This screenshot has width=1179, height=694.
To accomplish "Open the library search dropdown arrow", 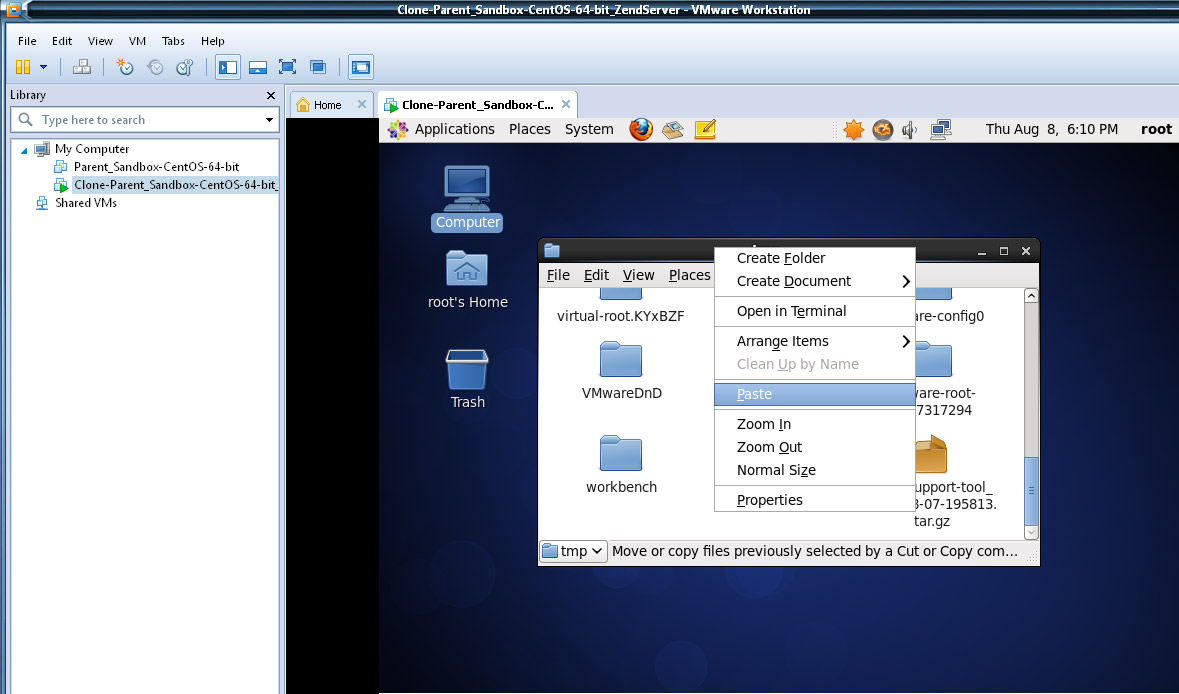I will (x=269, y=120).
